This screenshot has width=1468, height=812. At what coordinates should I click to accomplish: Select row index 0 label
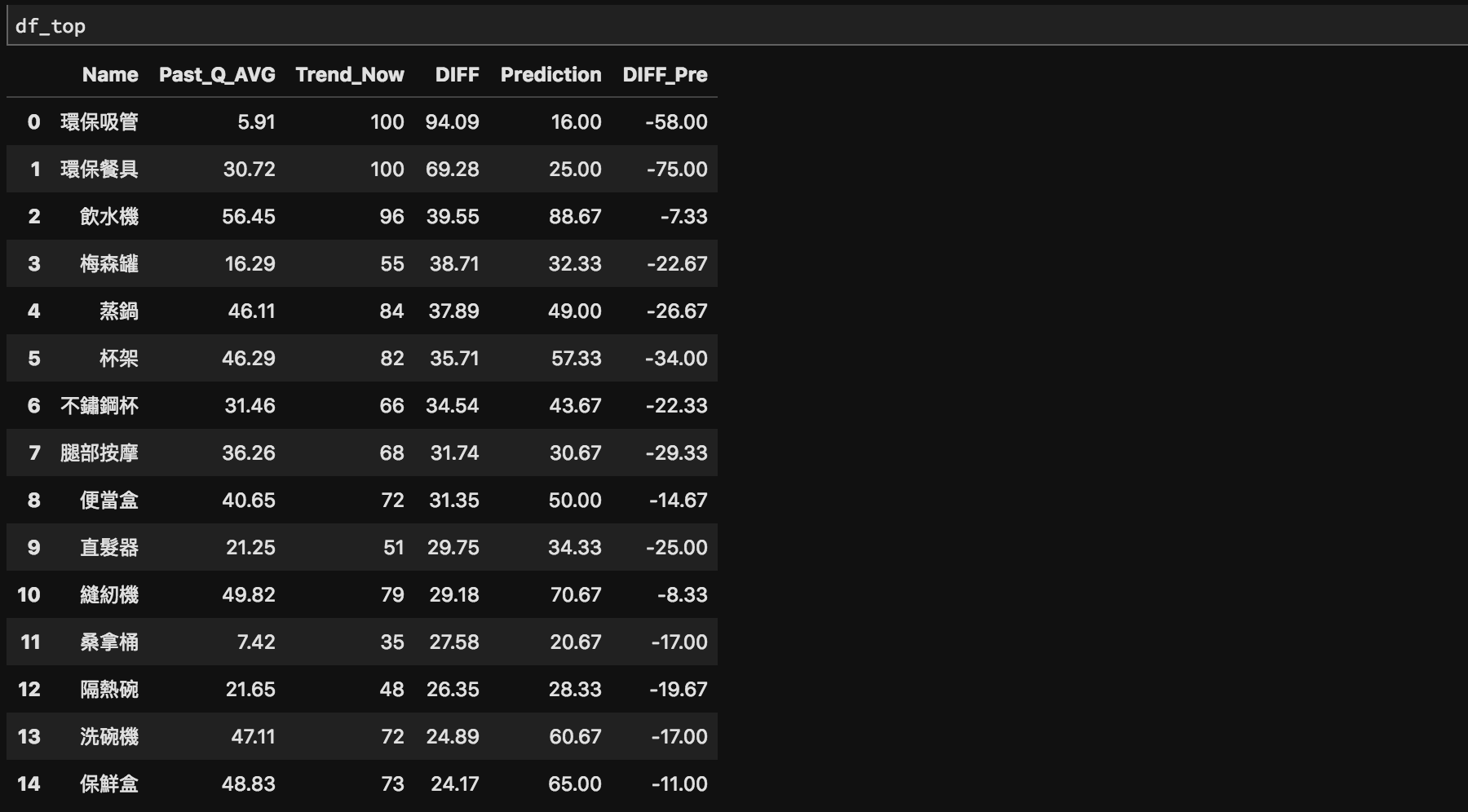[x=33, y=122]
